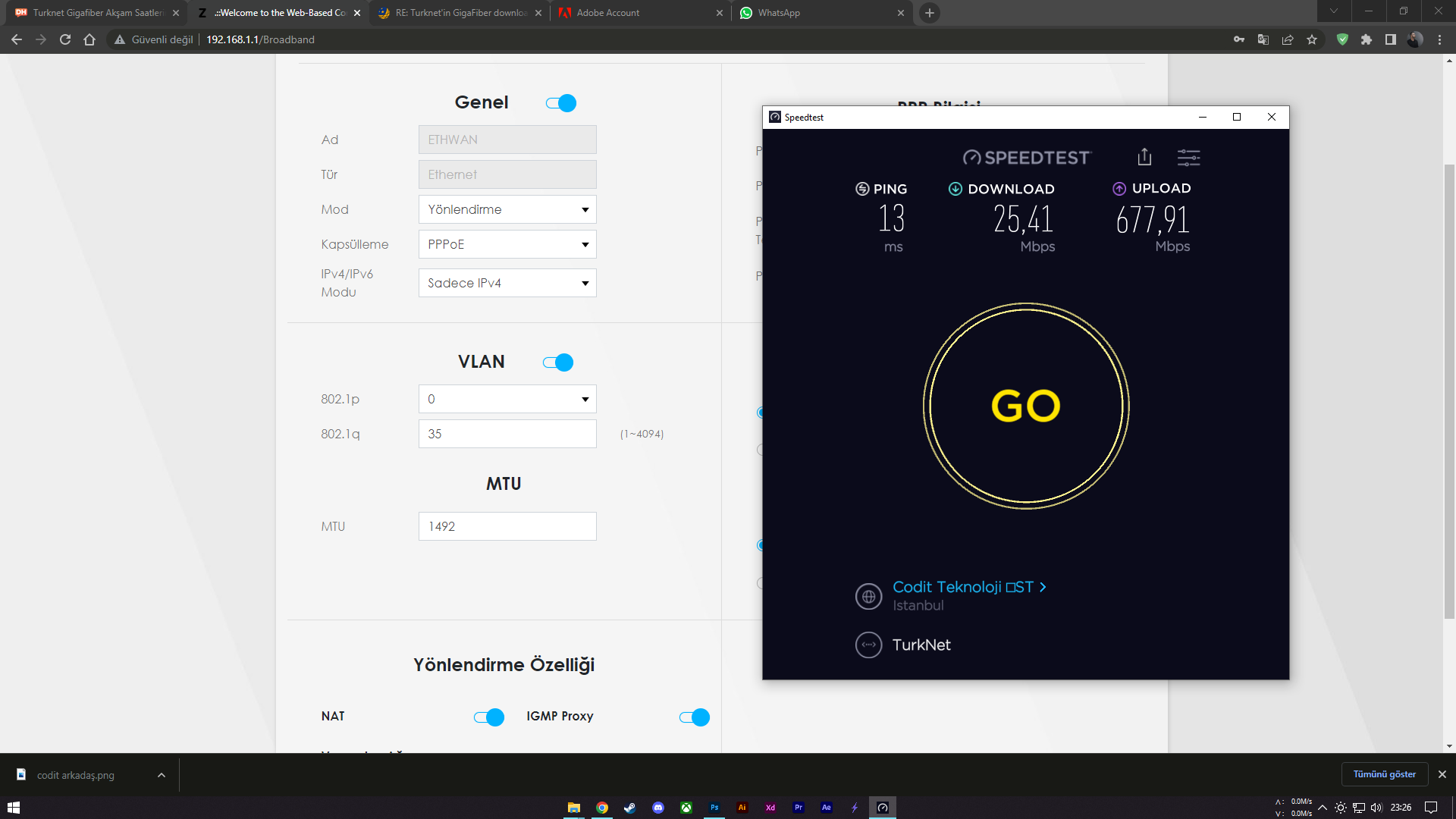This screenshot has width=1456, height=819.
Task: Open the green shield extension icon
Action: click(1342, 39)
